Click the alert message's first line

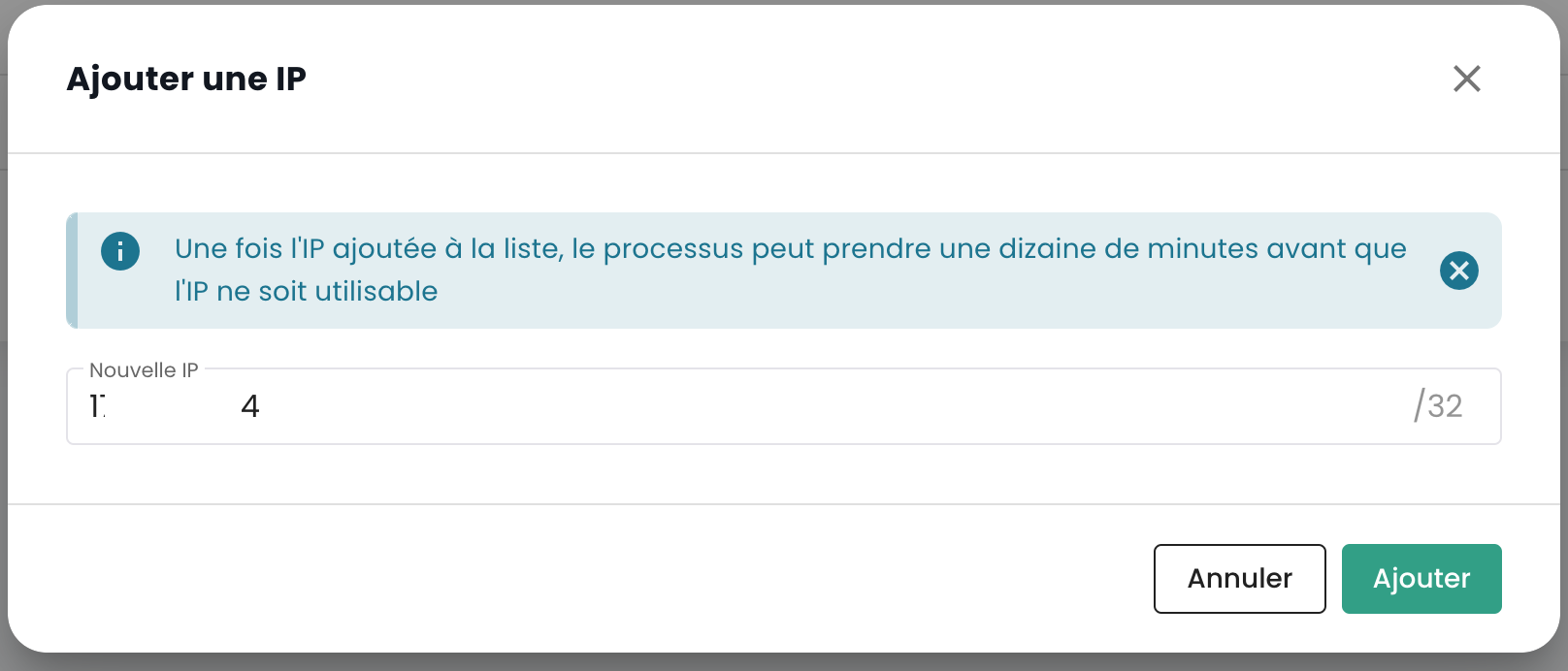(x=790, y=249)
